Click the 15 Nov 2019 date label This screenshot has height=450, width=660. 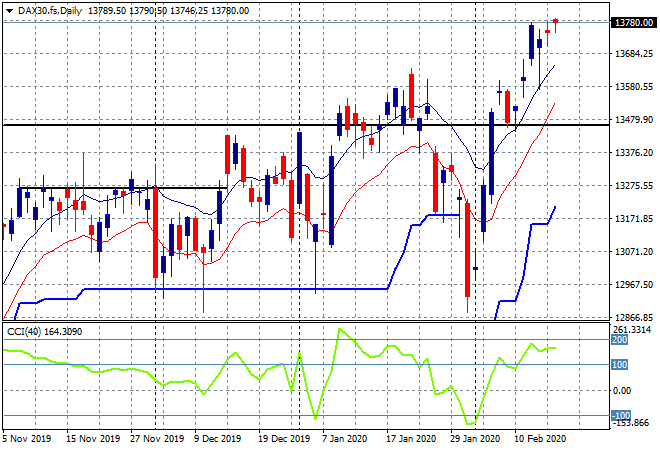click(x=93, y=439)
